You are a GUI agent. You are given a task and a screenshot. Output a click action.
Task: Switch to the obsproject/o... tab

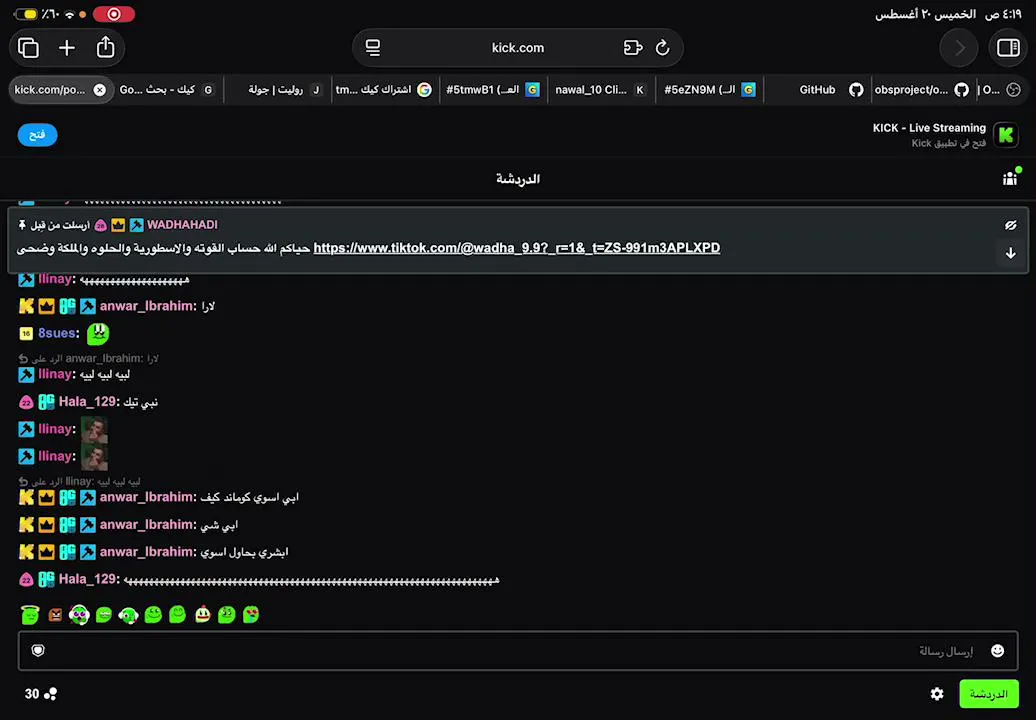[x=921, y=90]
